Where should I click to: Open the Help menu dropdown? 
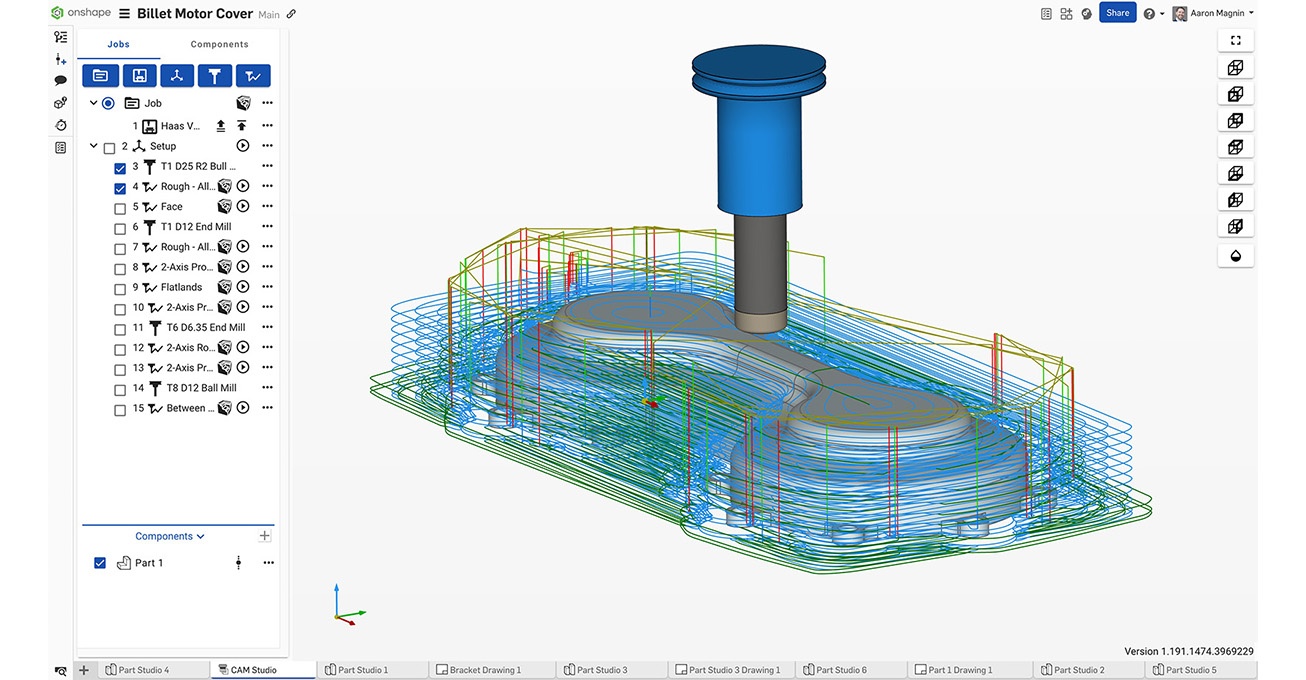point(1153,14)
